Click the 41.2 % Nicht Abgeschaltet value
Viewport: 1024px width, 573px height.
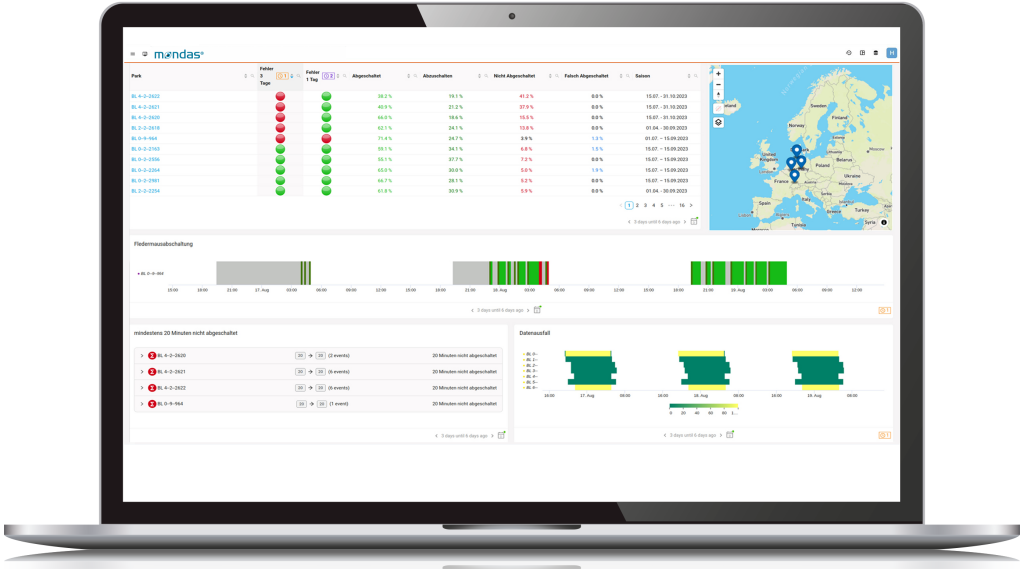coord(526,96)
